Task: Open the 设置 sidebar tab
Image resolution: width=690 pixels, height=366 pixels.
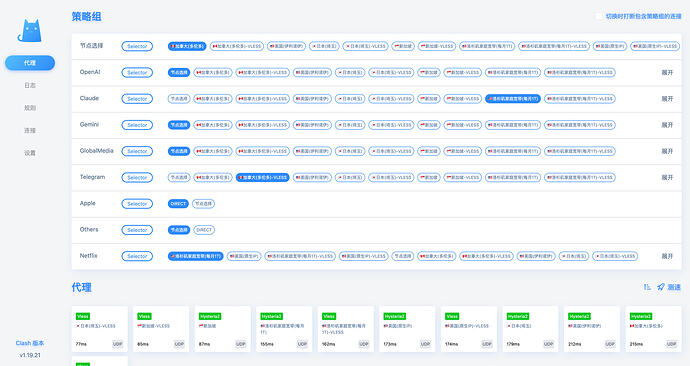Action: (x=30, y=153)
